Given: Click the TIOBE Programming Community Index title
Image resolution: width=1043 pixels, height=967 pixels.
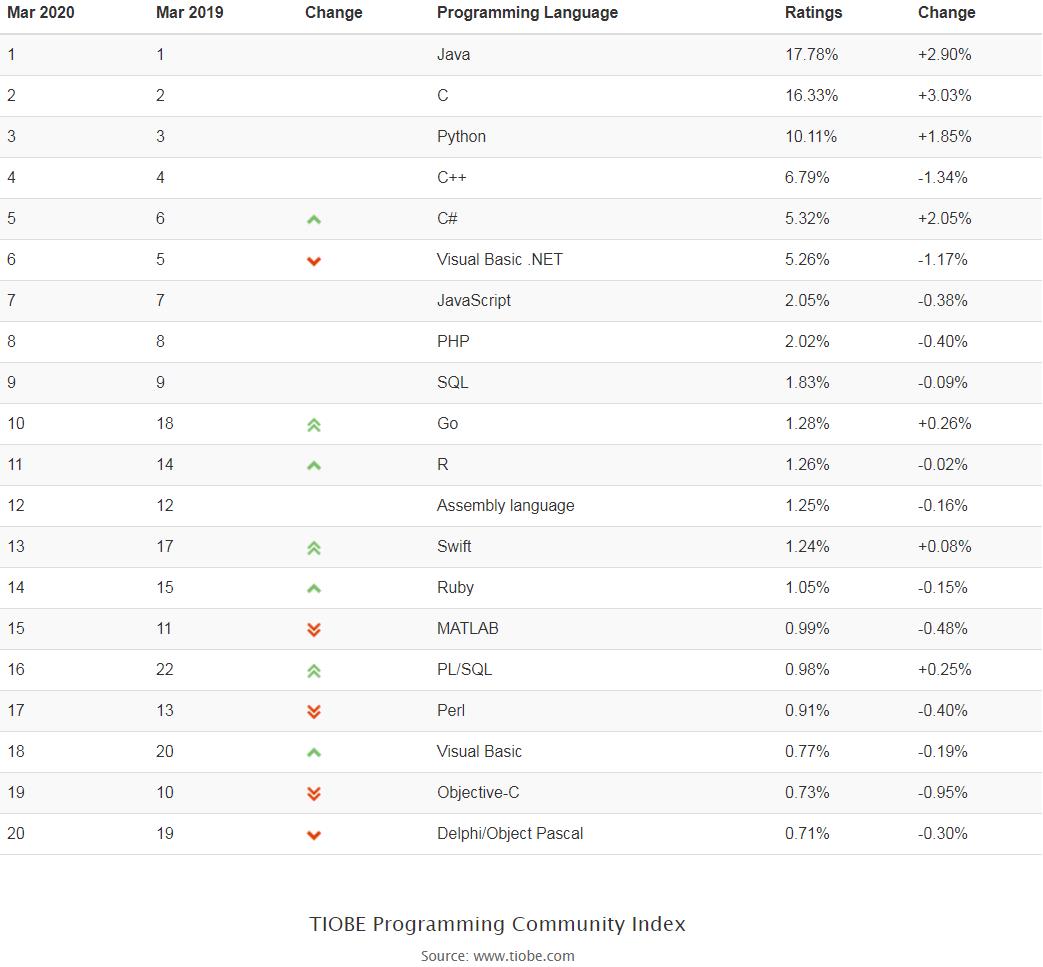Looking at the screenshot, I should (497, 924).
